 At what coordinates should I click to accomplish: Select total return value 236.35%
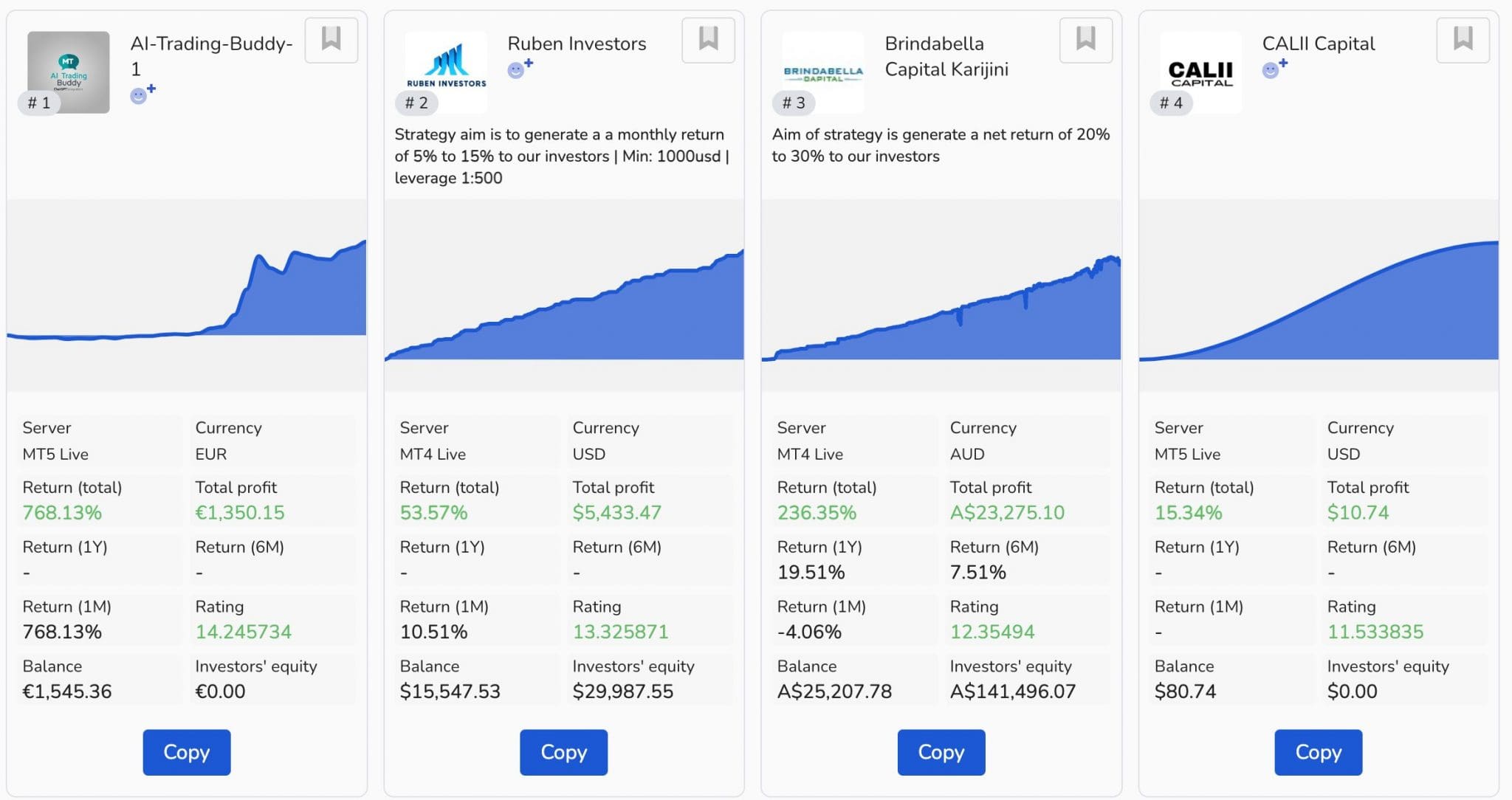click(817, 512)
